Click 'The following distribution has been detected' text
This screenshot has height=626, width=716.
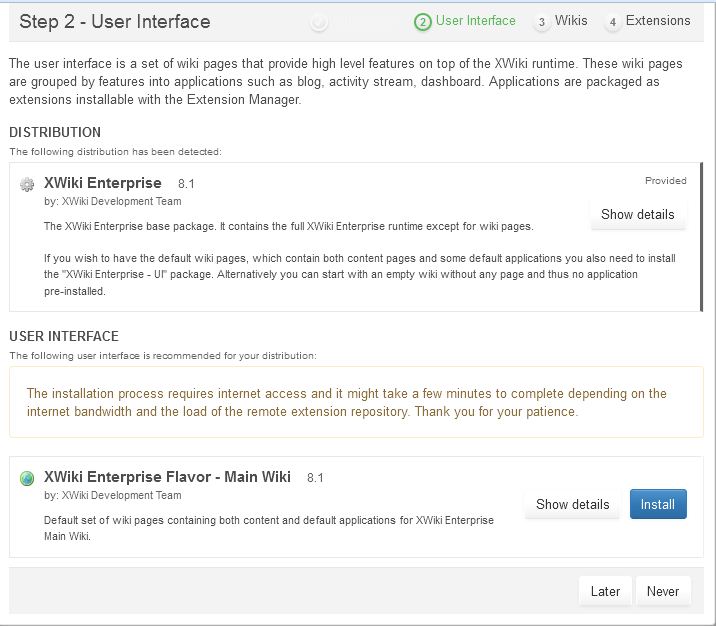(x=115, y=152)
